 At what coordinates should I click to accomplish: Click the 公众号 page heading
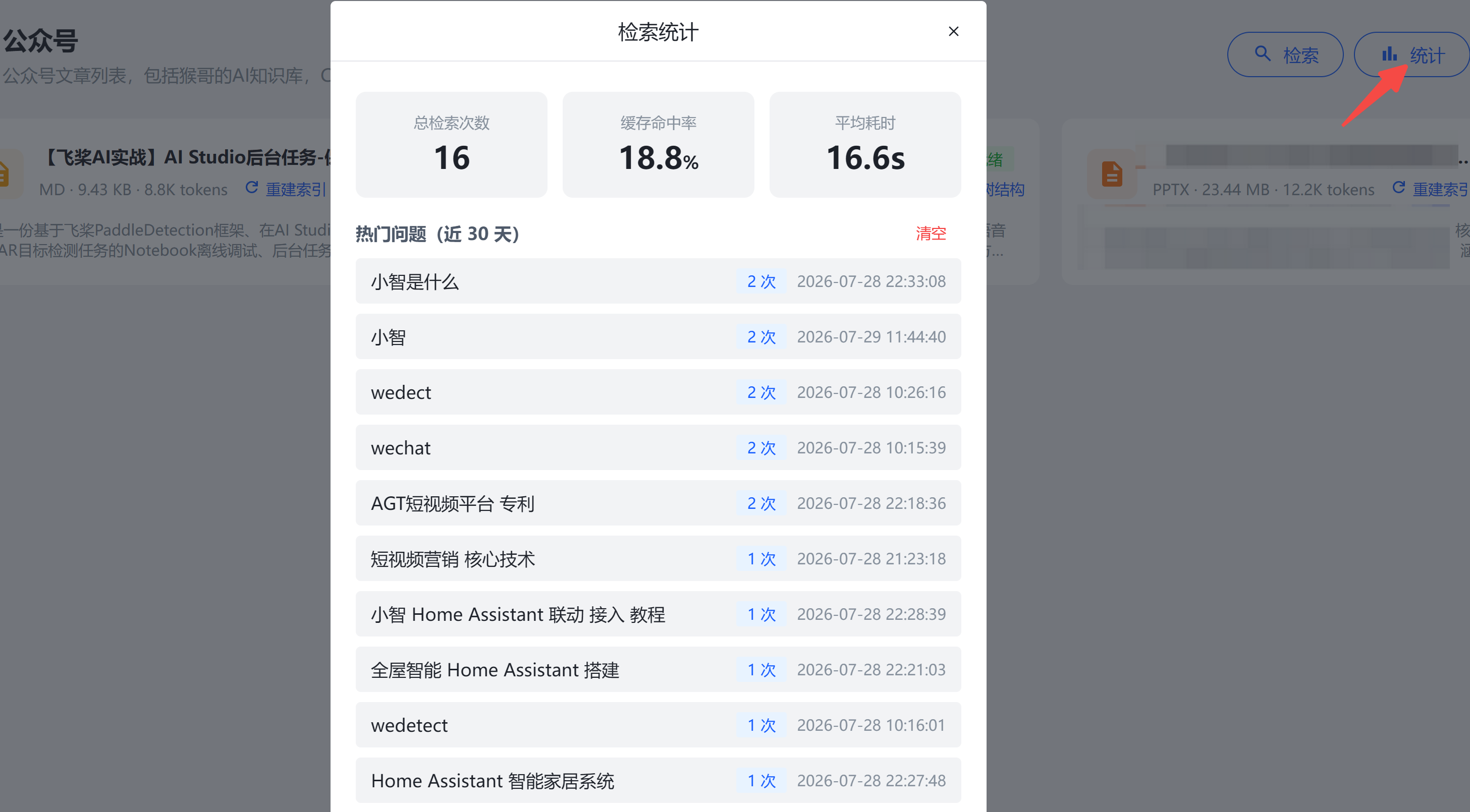tap(40, 41)
